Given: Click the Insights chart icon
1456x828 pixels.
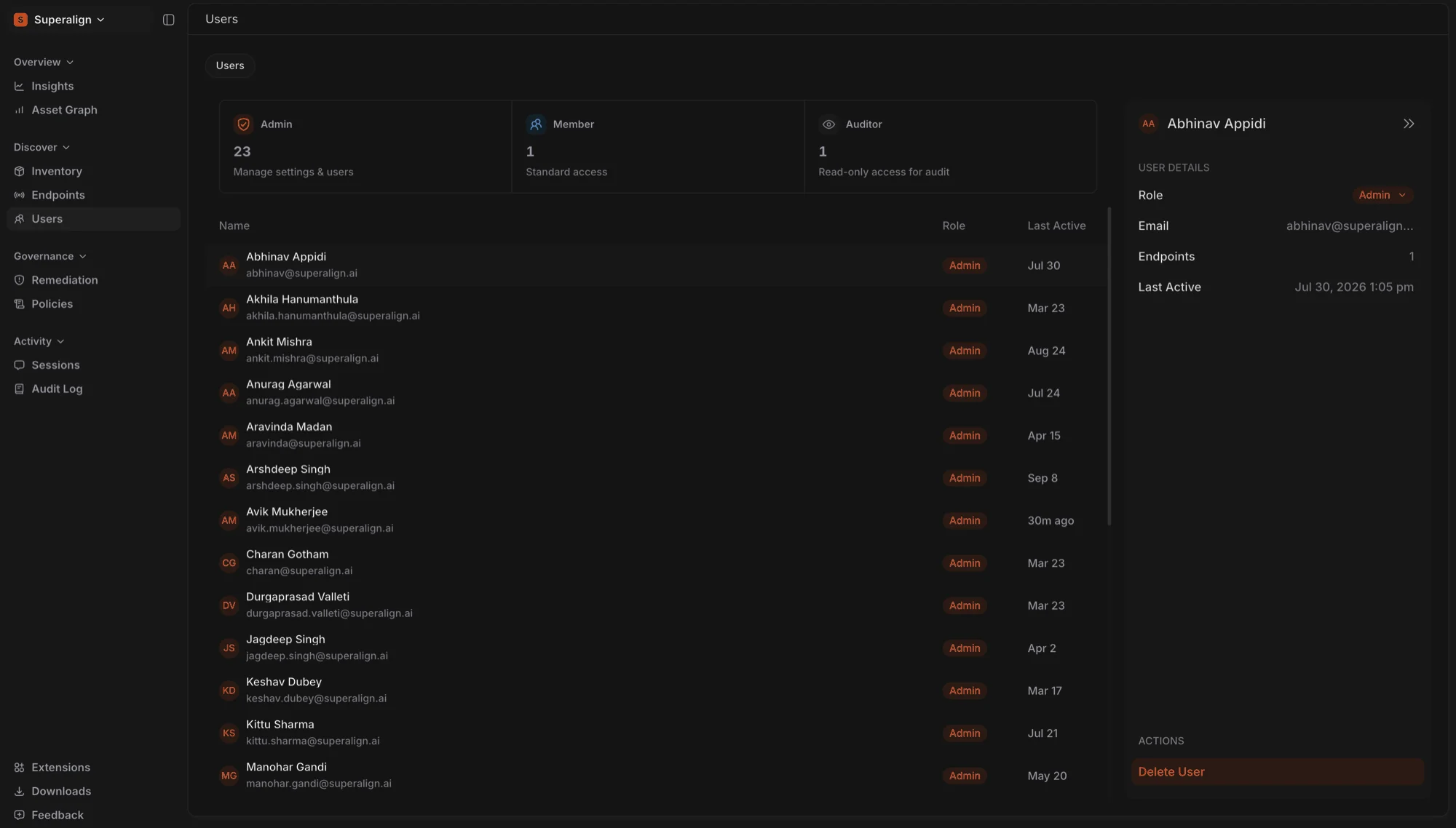Looking at the screenshot, I should tap(19, 86).
